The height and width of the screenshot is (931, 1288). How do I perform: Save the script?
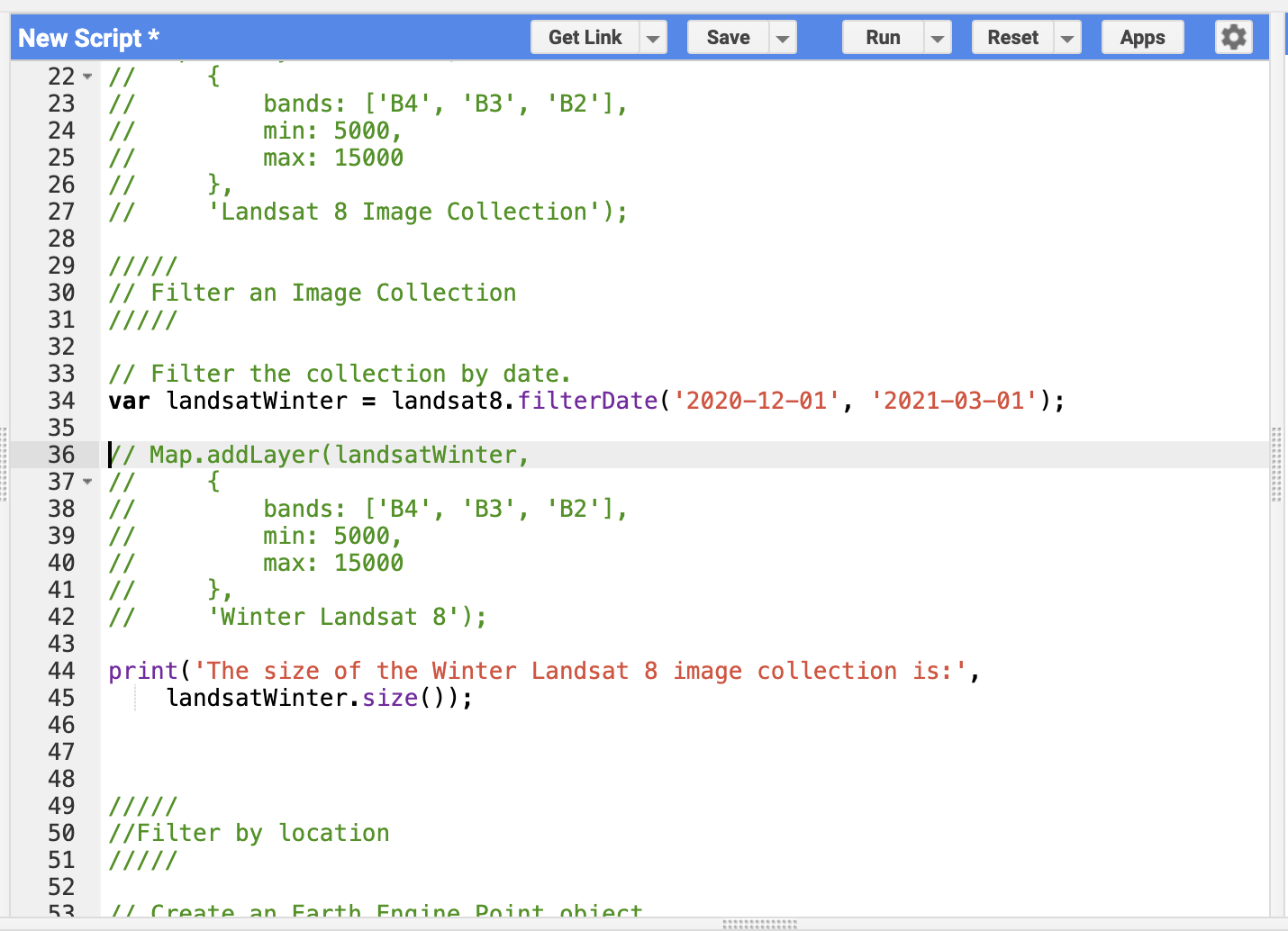(727, 37)
